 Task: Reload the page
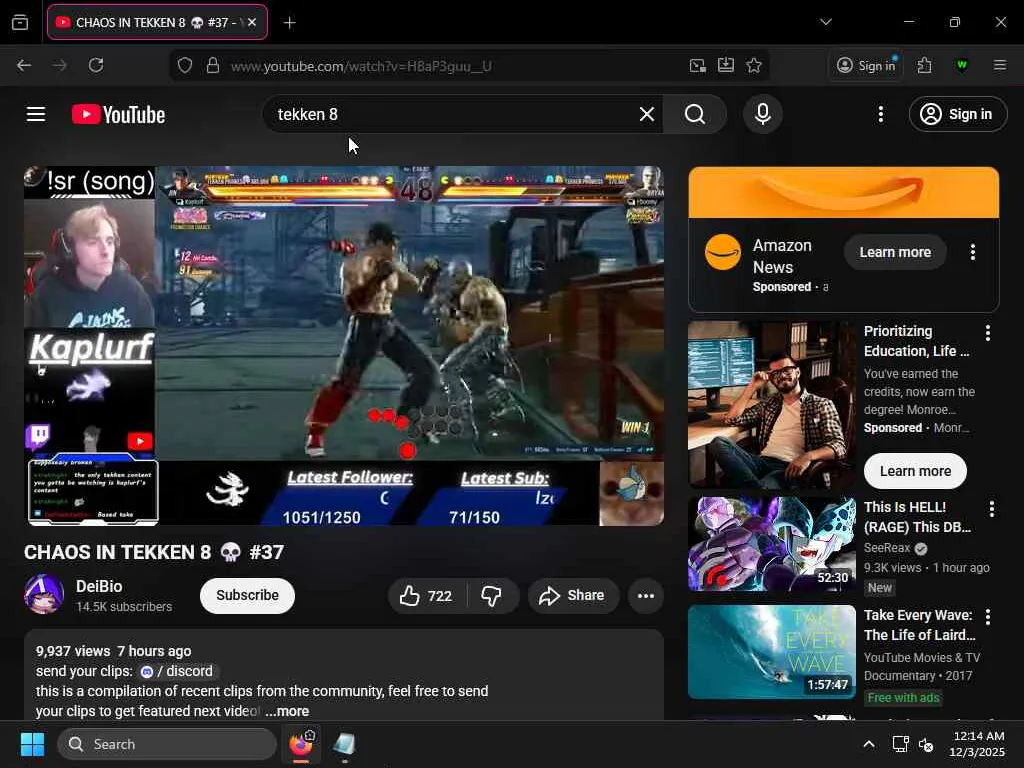click(96, 65)
